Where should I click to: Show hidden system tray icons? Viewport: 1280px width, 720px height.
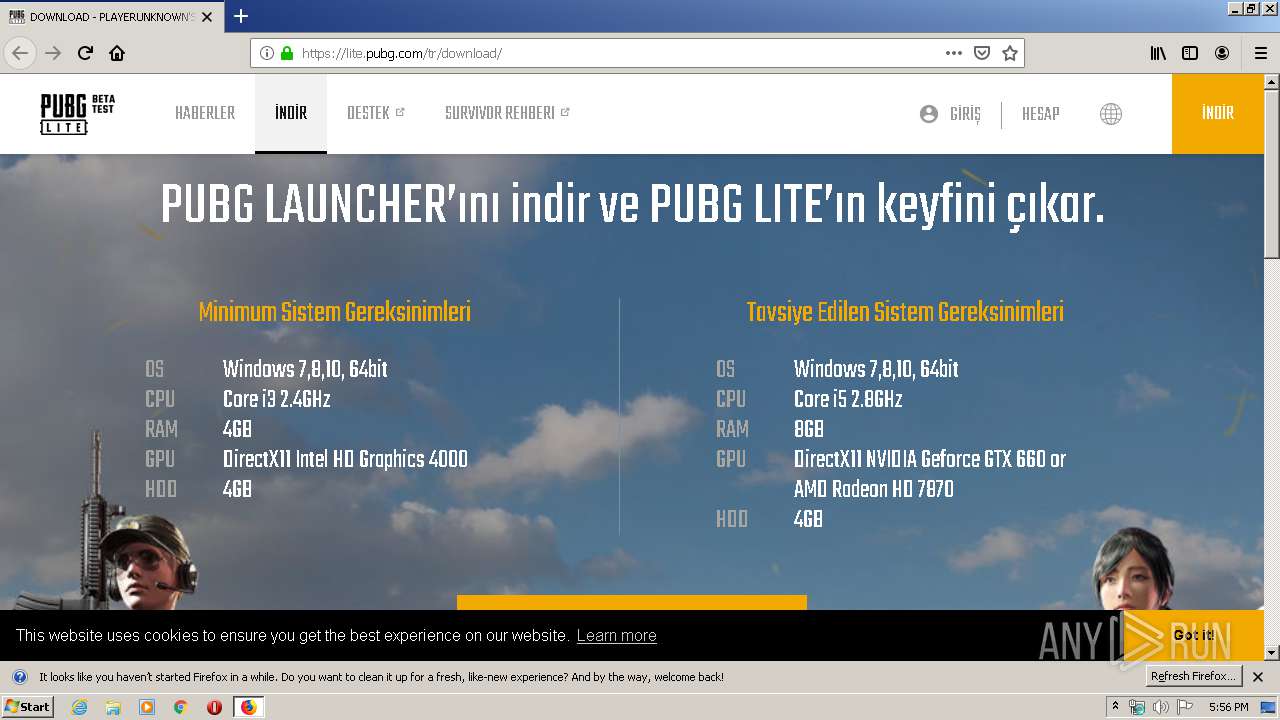[1115, 707]
